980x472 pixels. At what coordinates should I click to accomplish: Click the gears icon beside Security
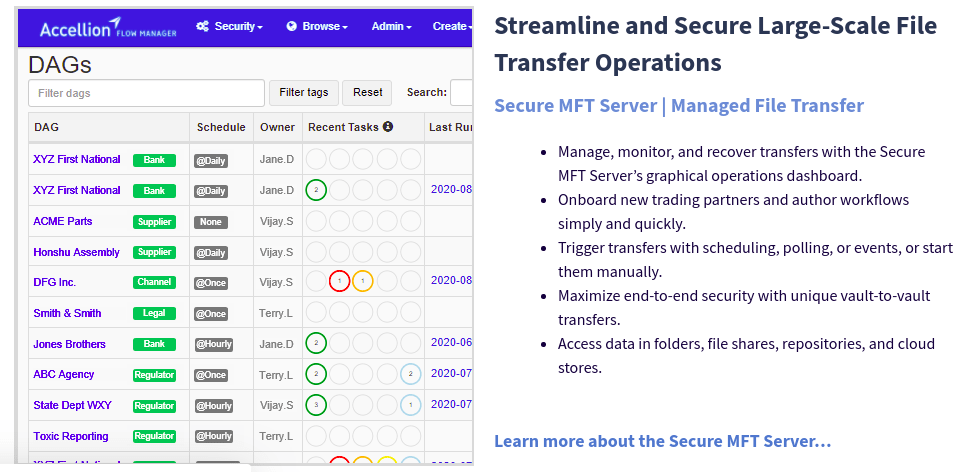click(x=203, y=26)
